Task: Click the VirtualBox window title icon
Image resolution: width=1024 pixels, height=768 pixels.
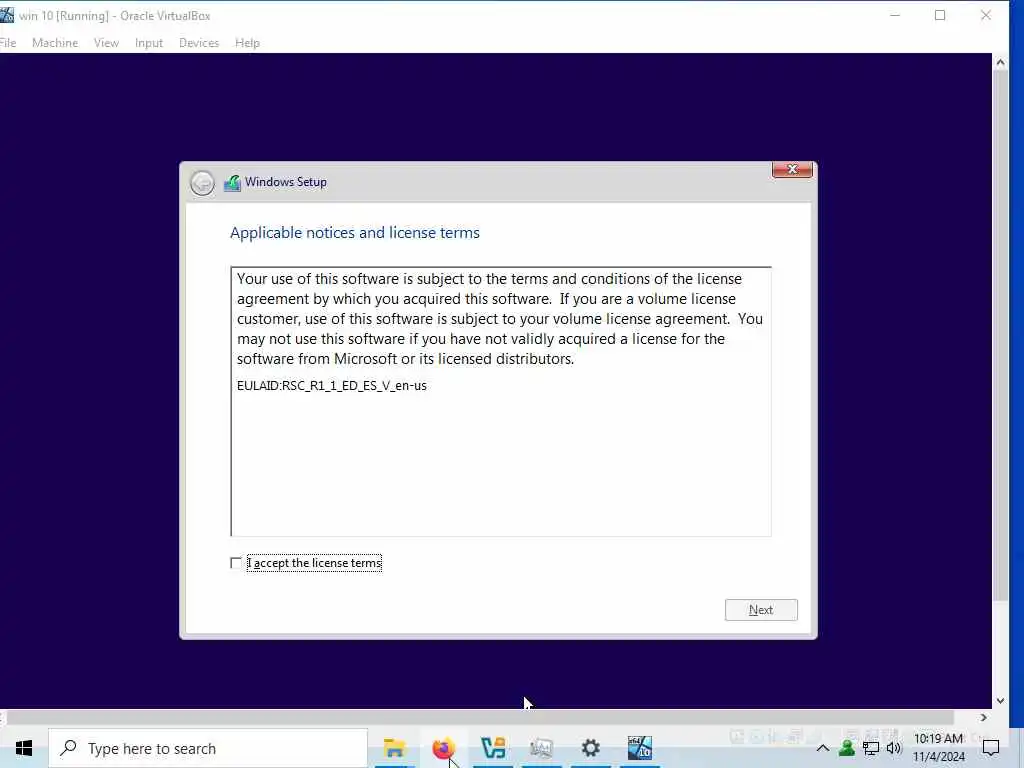Action: (7, 15)
